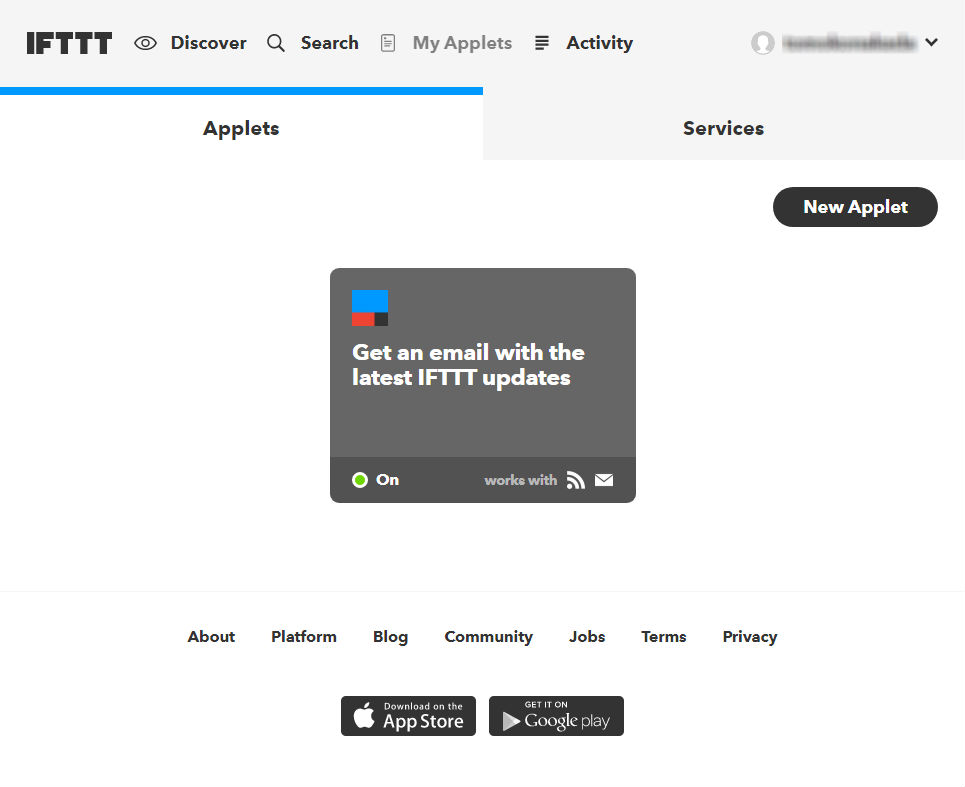Click the RSS feed icon on the applet card
The height and width of the screenshot is (787, 965).
click(x=576, y=480)
